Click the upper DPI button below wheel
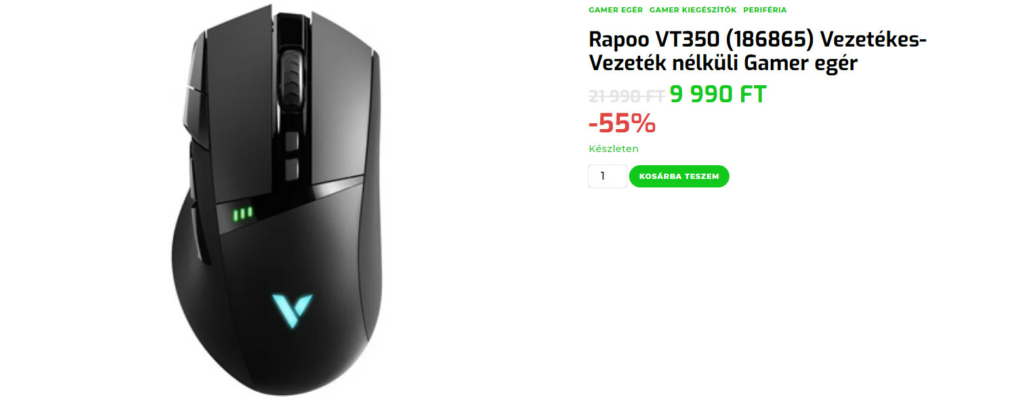 291,140
